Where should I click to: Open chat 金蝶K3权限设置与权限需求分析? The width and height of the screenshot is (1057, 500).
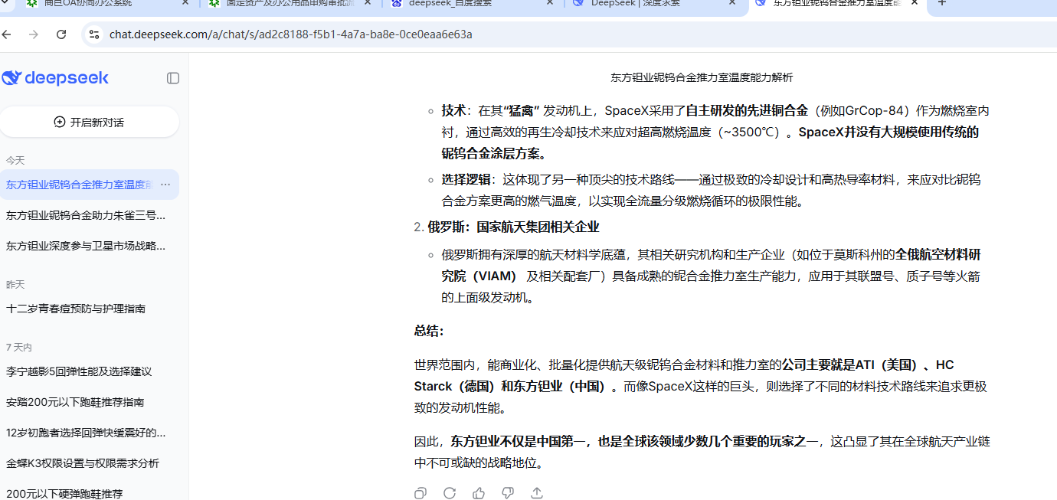pyautogui.click(x=83, y=464)
